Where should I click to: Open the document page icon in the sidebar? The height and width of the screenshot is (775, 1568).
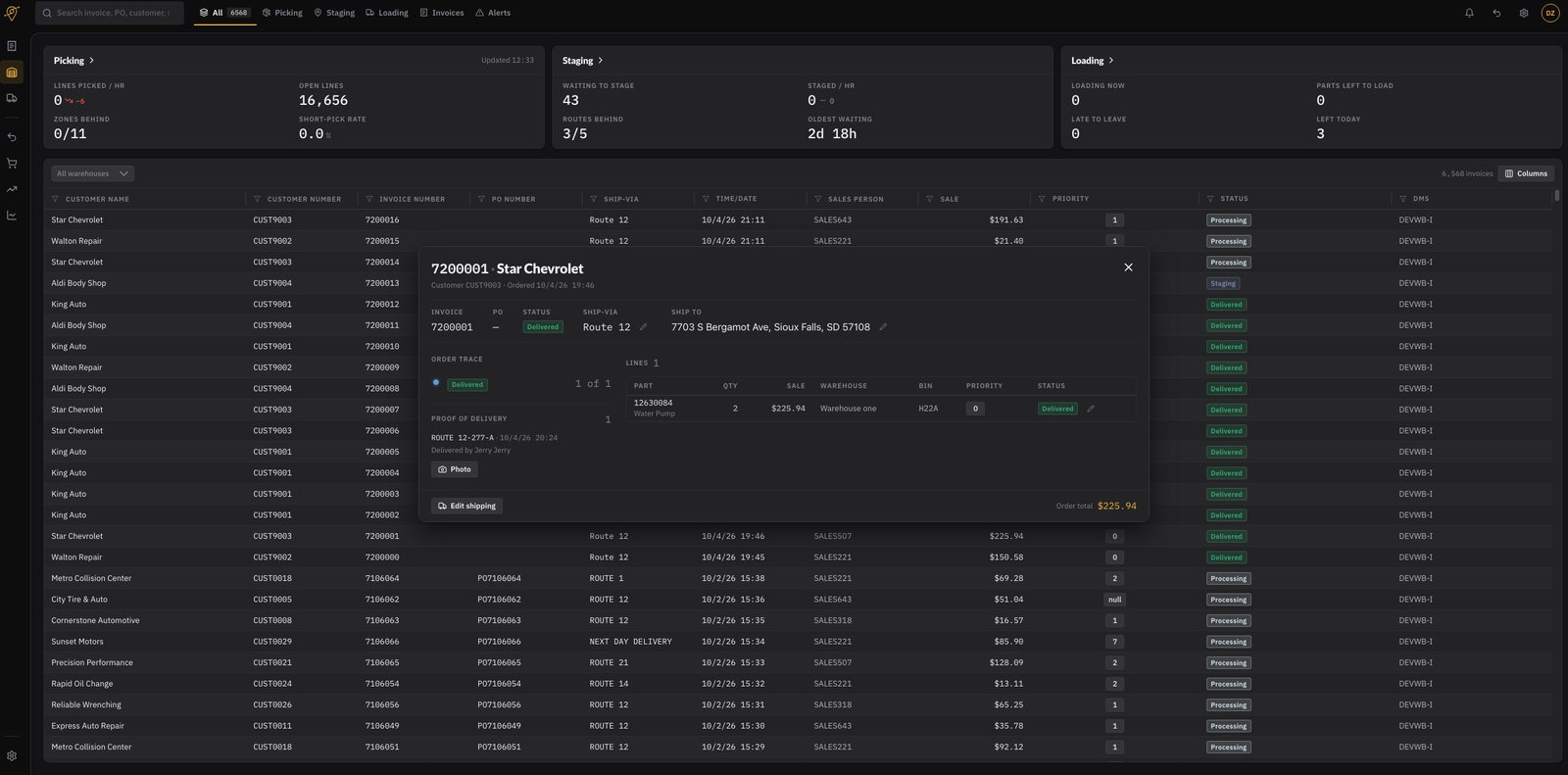[12, 46]
